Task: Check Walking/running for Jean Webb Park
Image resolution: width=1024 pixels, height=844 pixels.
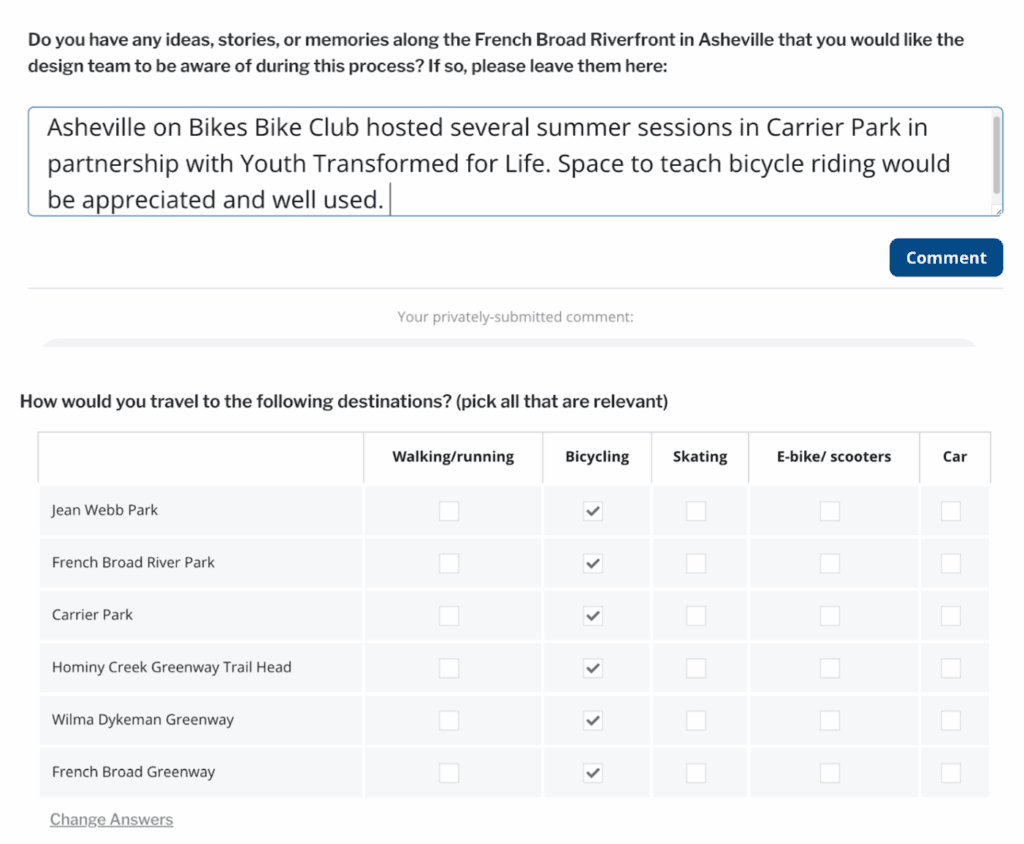Action: 449,511
